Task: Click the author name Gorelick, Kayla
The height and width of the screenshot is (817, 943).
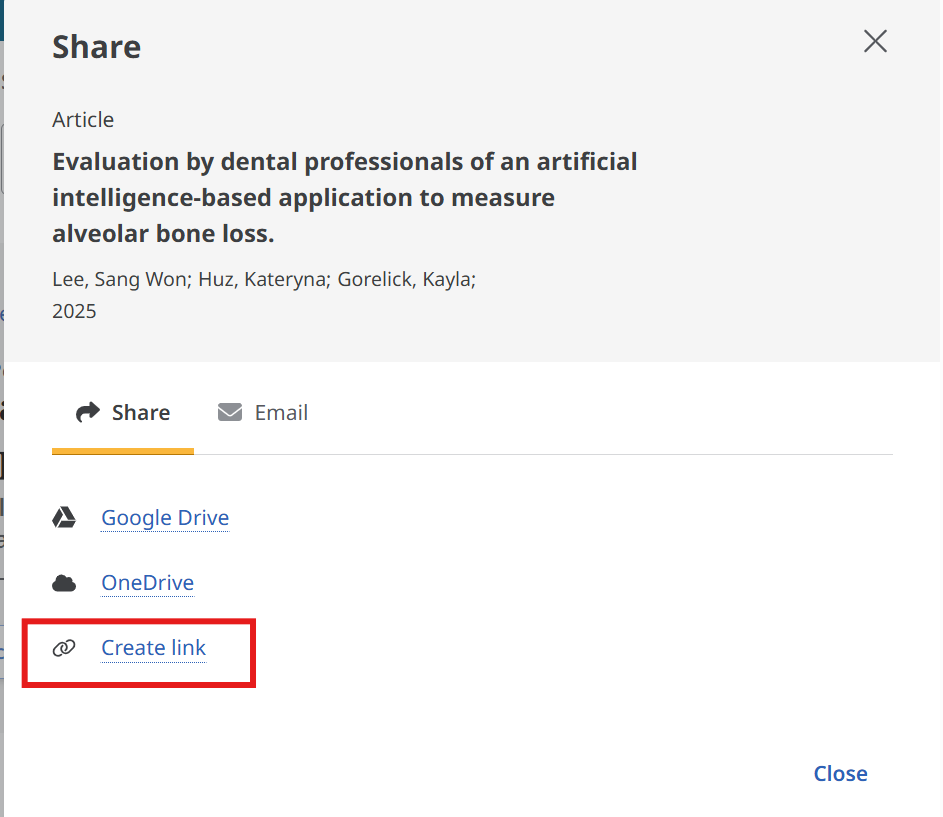Action: coord(405,279)
